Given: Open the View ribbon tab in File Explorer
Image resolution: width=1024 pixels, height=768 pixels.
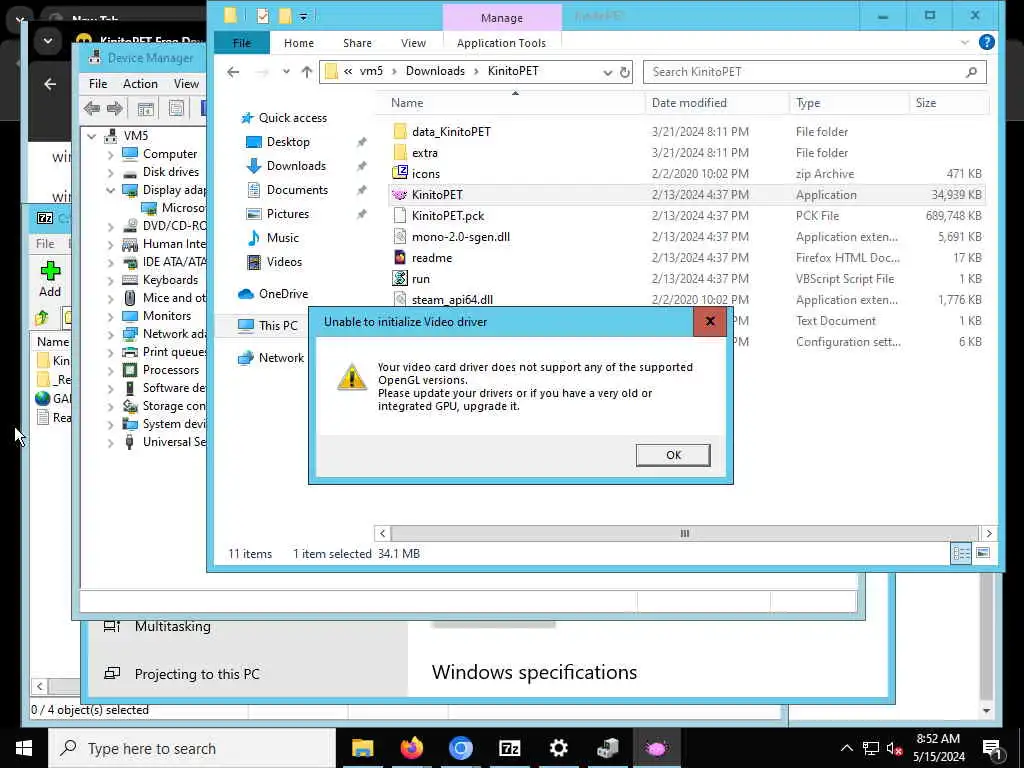Looking at the screenshot, I should pyautogui.click(x=413, y=43).
